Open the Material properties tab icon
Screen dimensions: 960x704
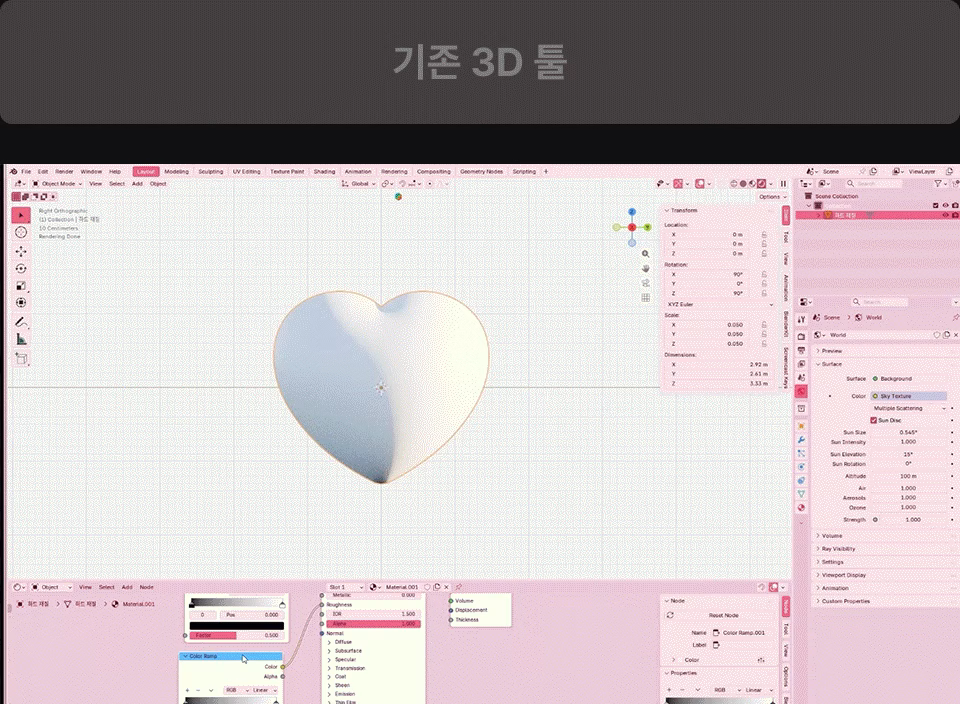[x=801, y=507]
